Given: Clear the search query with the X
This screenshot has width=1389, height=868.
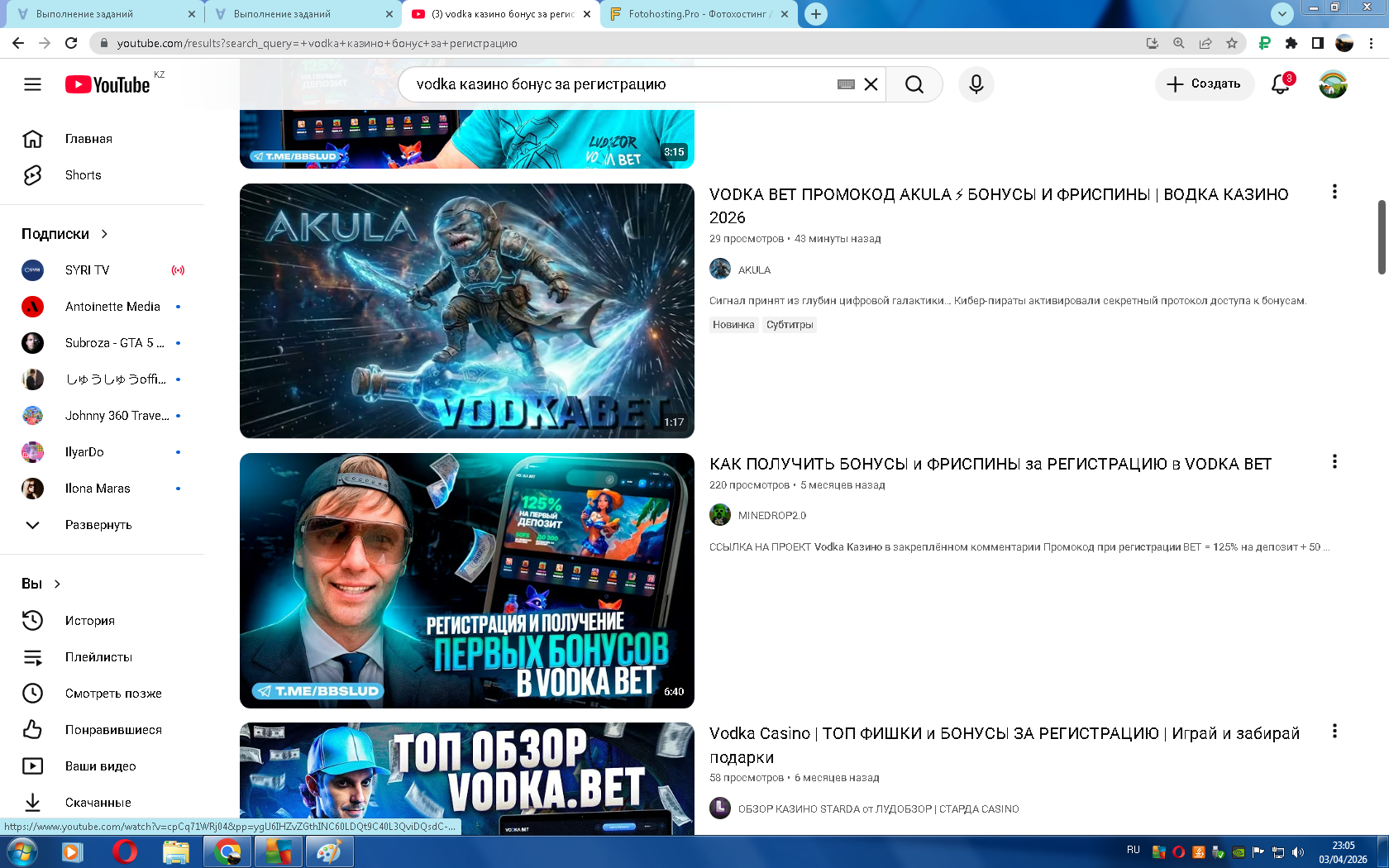Looking at the screenshot, I should pyautogui.click(x=871, y=84).
